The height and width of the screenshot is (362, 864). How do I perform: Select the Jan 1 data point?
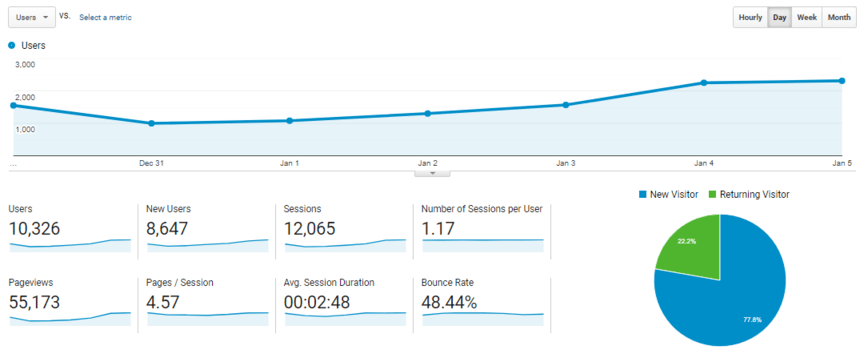click(289, 121)
